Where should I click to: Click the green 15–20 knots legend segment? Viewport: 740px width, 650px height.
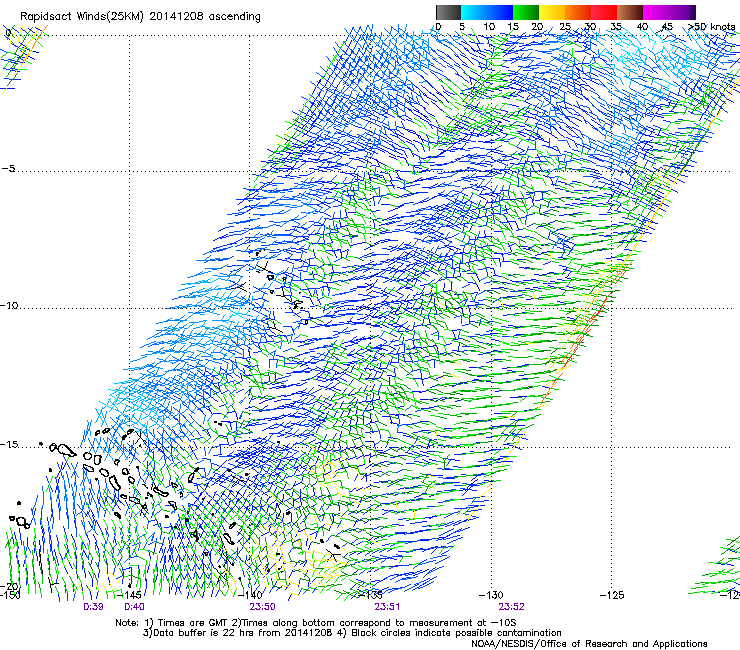526,12
